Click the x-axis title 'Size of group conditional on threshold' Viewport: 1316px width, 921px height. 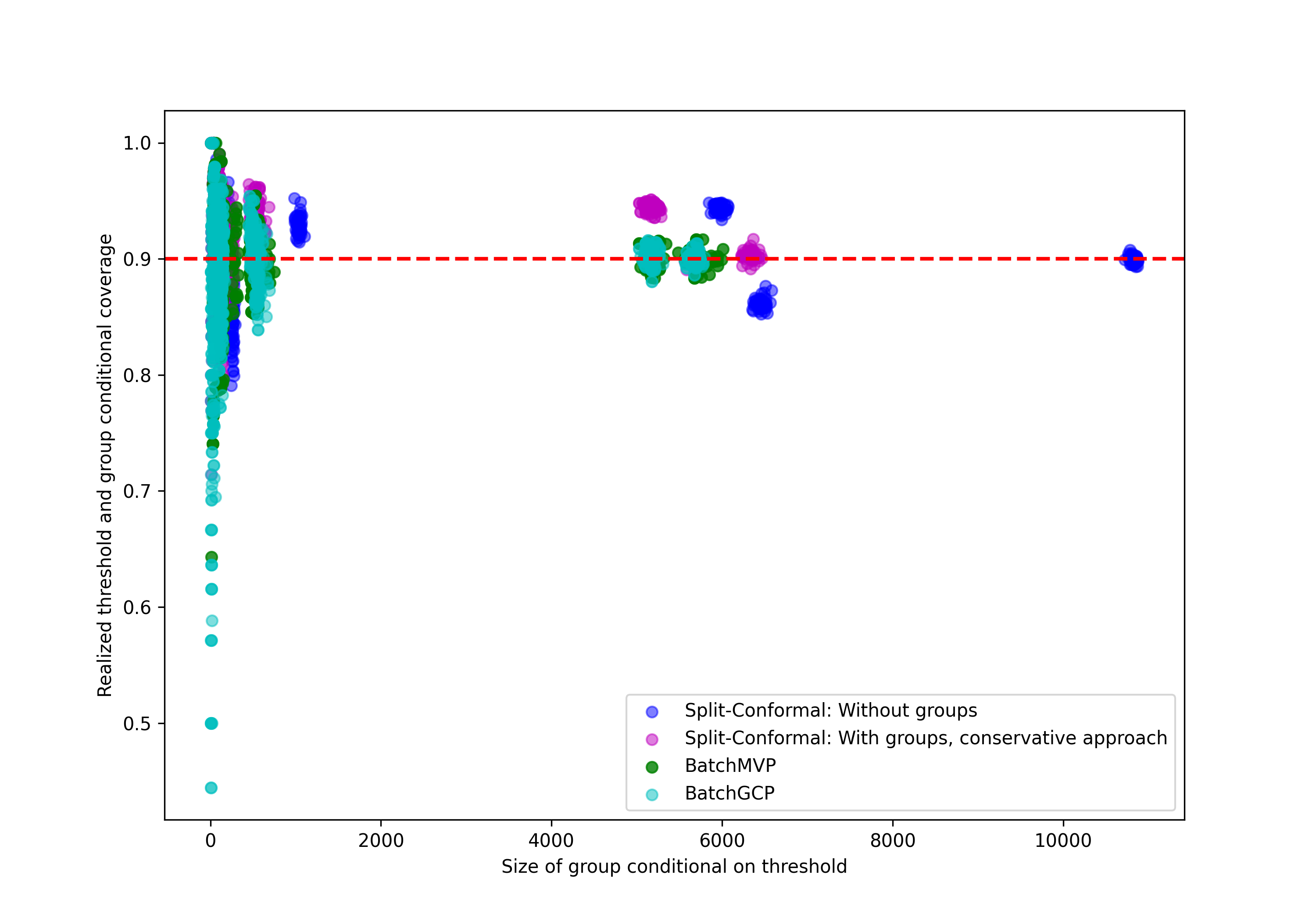point(674,867)
